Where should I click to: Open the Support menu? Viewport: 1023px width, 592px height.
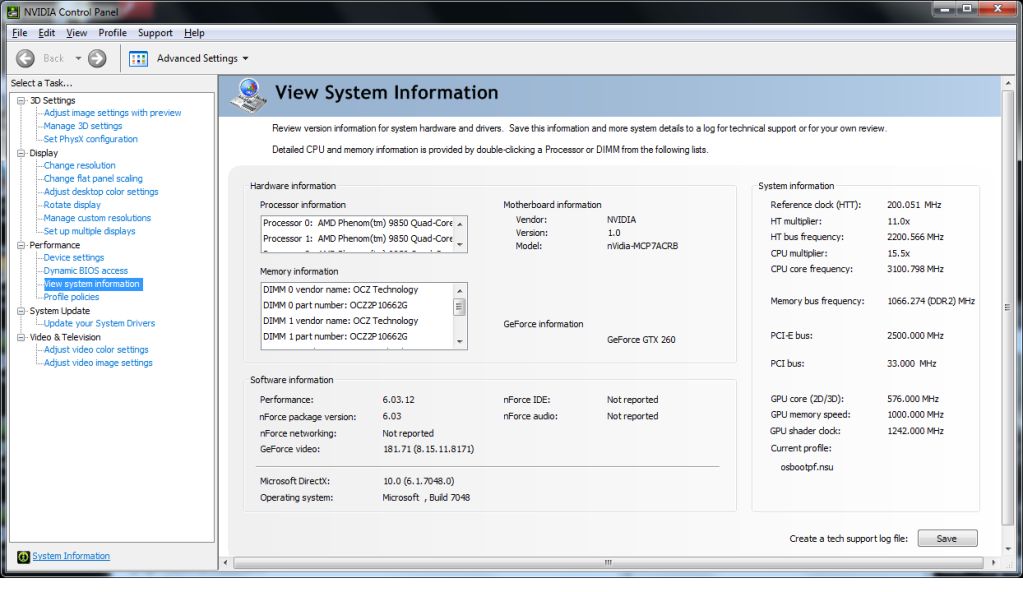[155, 33]
